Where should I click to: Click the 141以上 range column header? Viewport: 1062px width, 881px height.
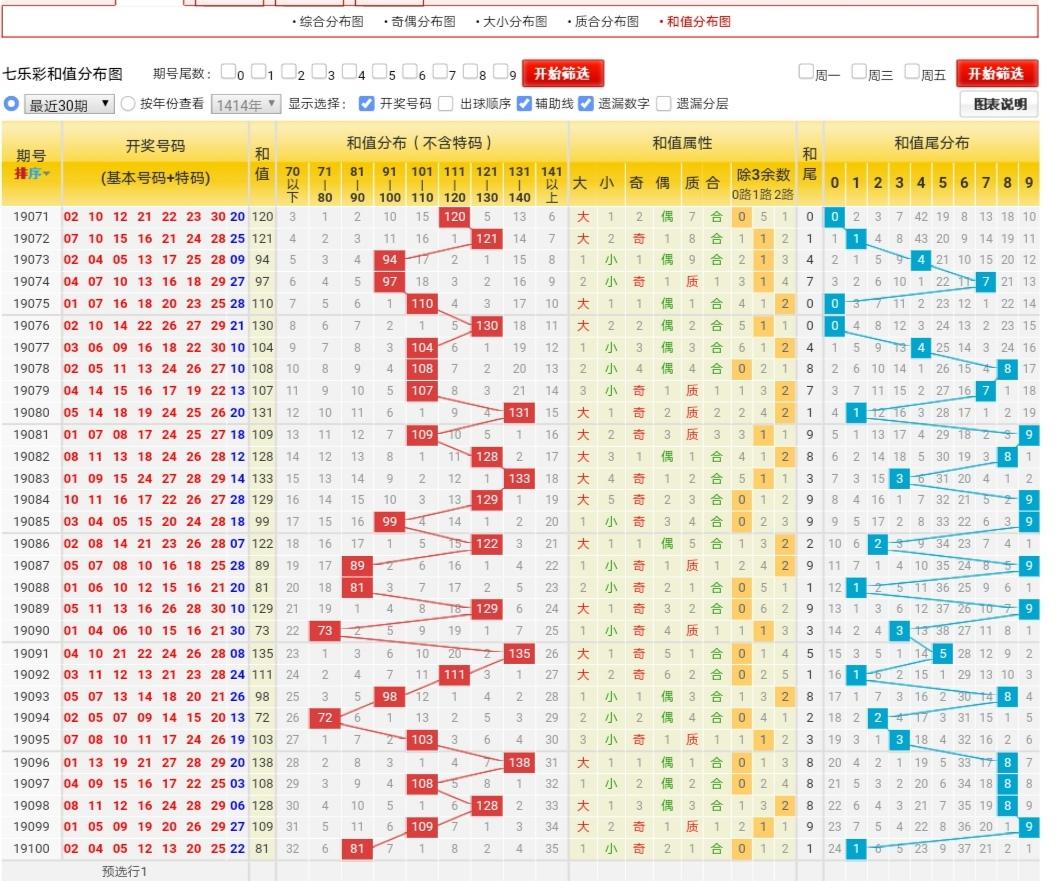tap(552, 184)
